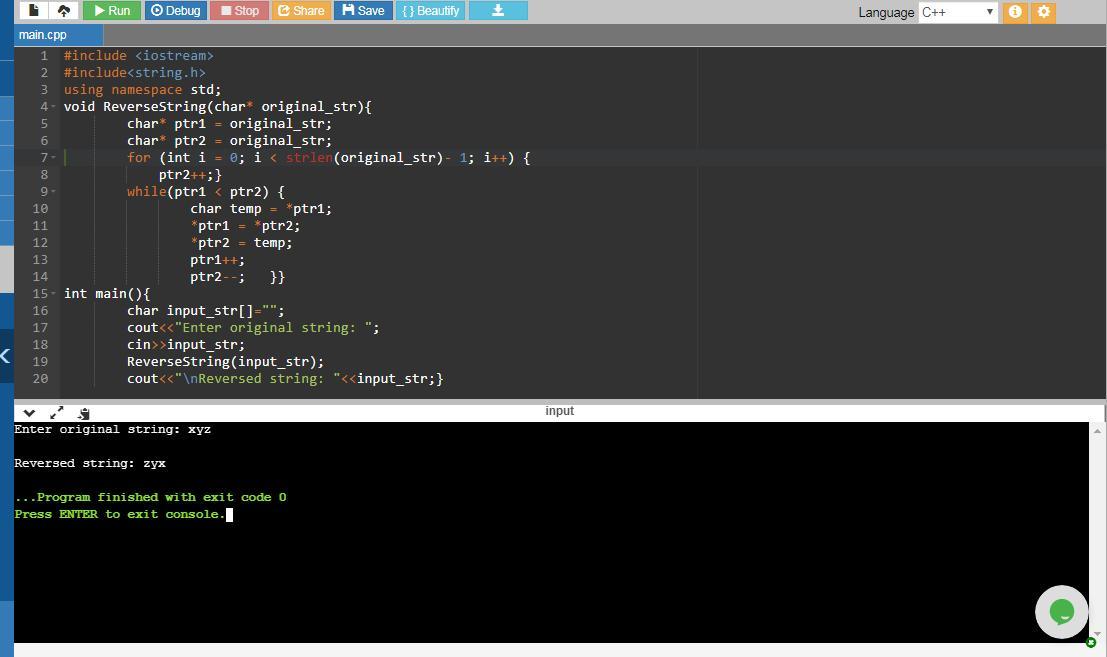Image resolution: width=1107 pixels, height=657 pixels.
Task: Click inside the black console area at the cursor
Action: 229,514
